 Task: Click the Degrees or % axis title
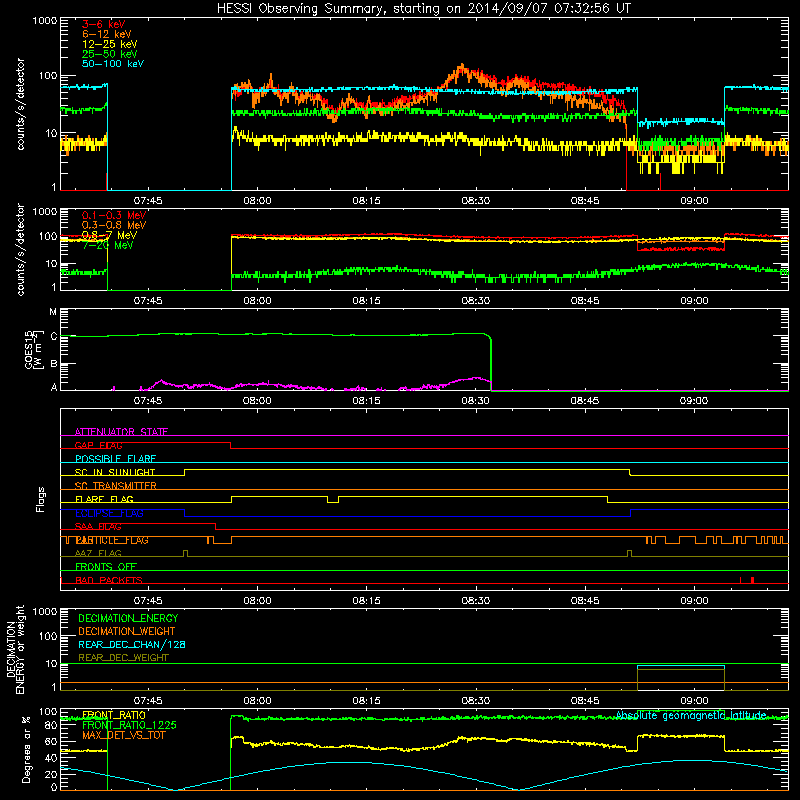coord(27,749)
